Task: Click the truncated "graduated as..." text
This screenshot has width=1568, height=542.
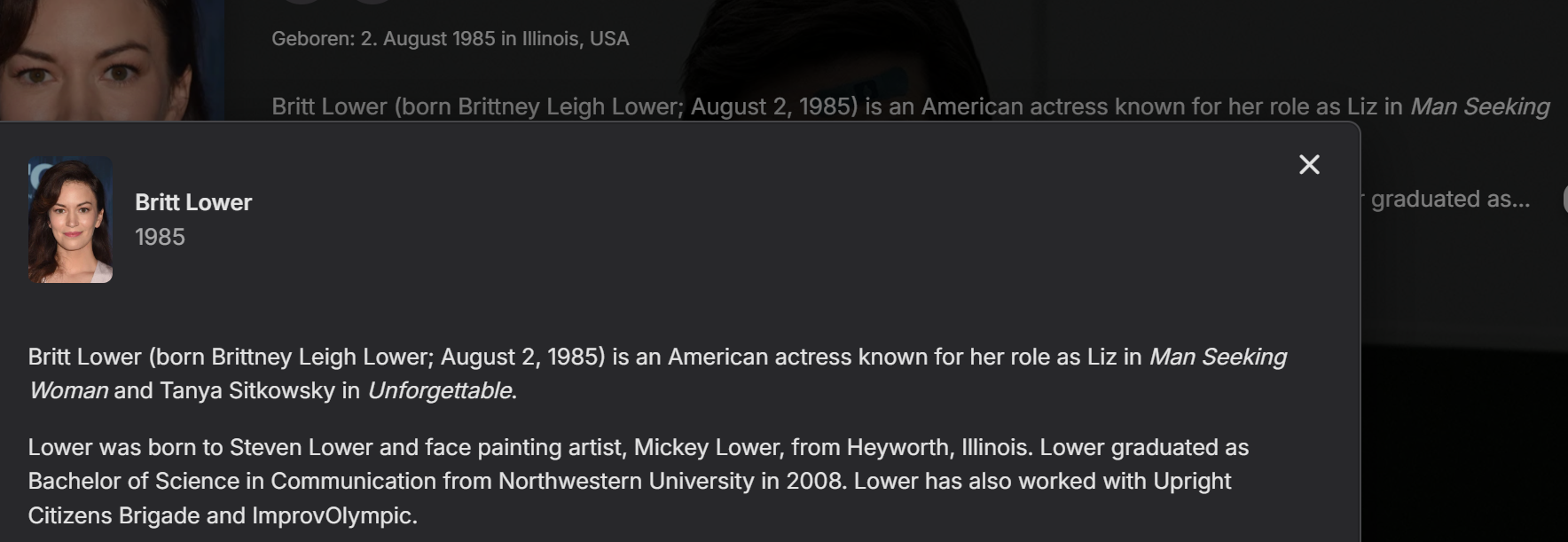Action: click(1450, 199)
